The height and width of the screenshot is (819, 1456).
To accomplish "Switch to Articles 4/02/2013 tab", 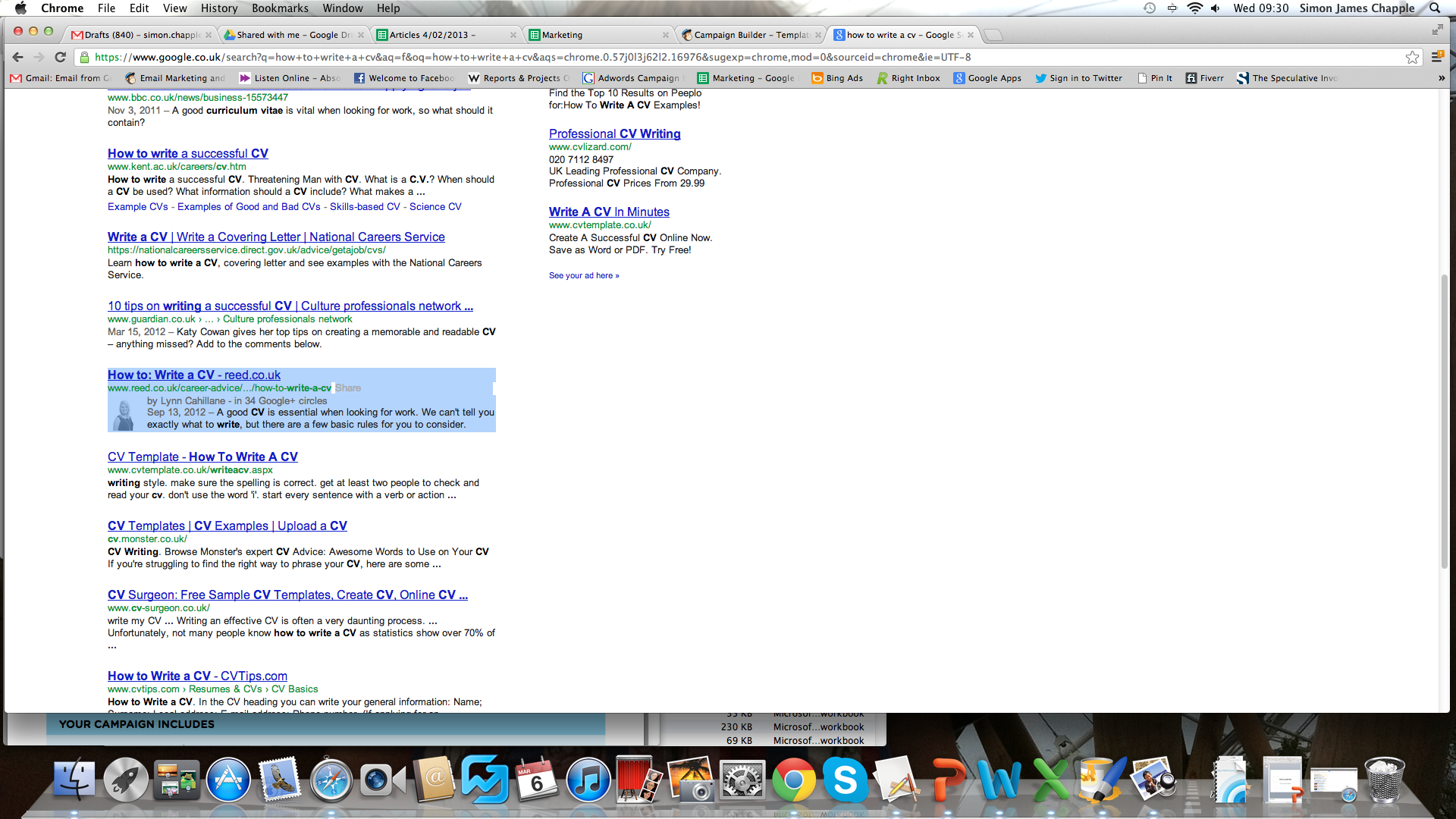I will (446, 35).
